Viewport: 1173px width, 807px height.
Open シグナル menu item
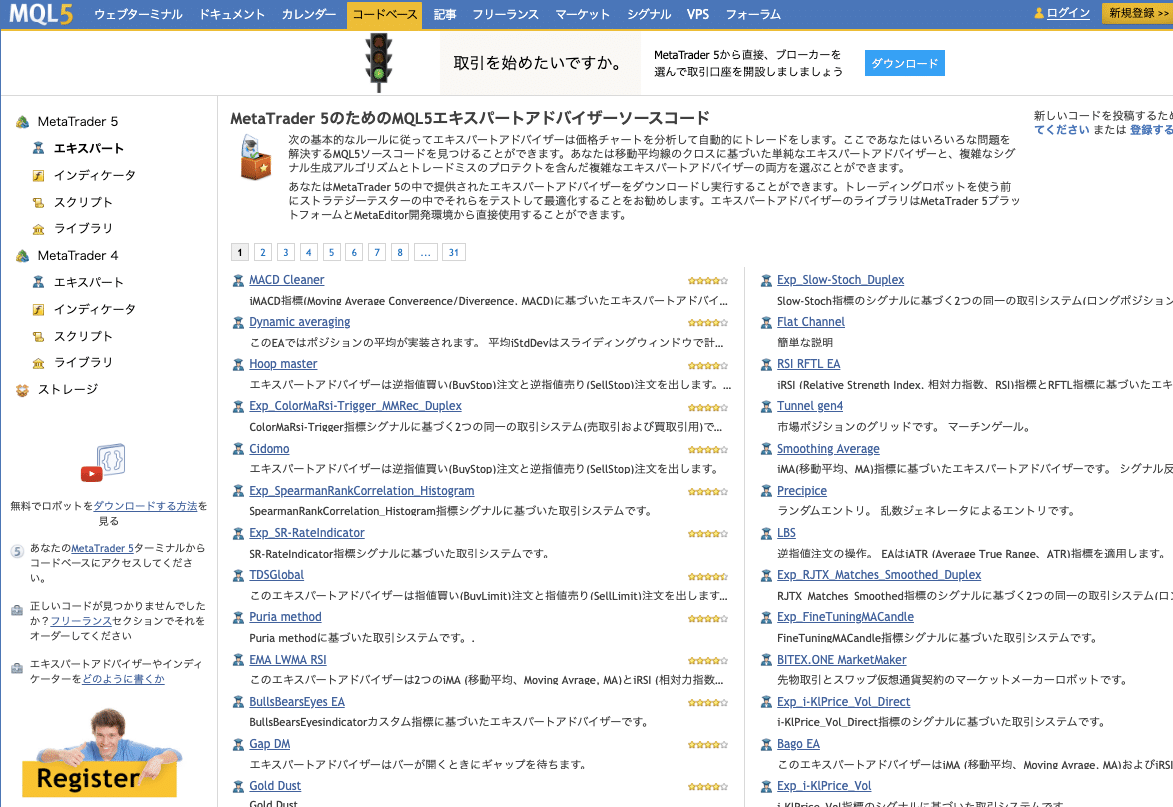[x=649, y=14]
